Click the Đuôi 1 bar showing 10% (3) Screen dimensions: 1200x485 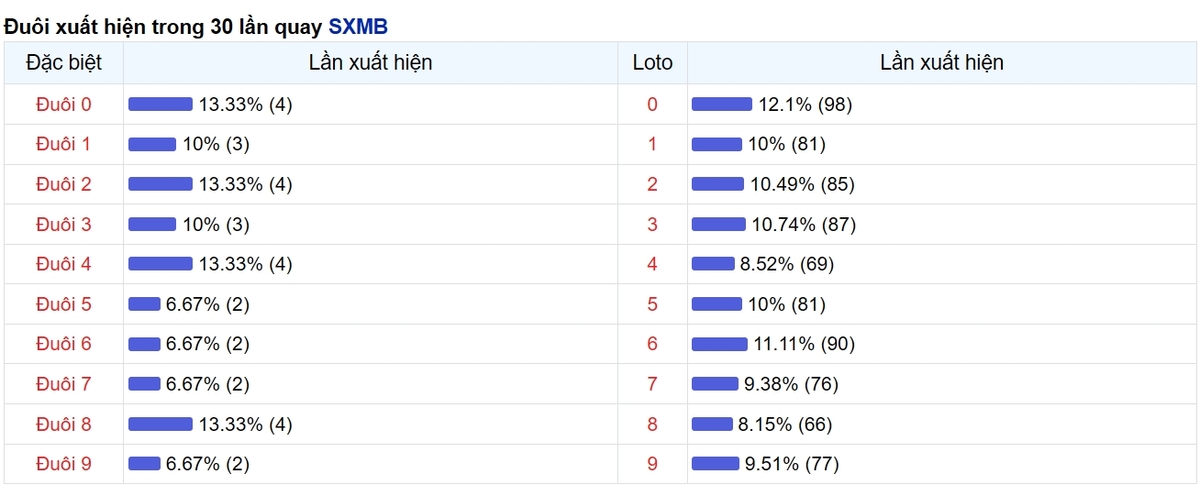point(152,144)
